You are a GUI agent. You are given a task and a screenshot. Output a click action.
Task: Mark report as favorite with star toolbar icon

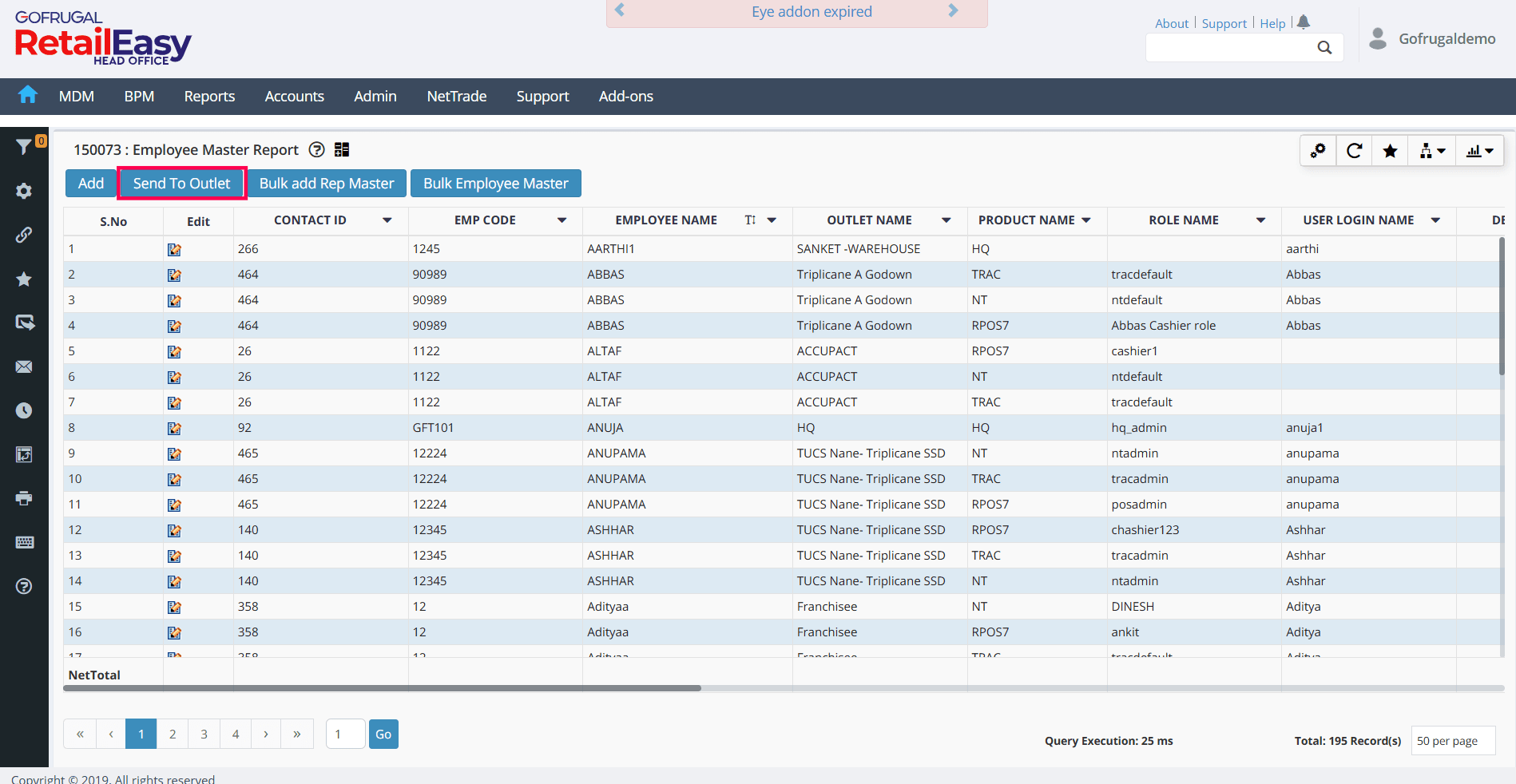coord(1390,151)
